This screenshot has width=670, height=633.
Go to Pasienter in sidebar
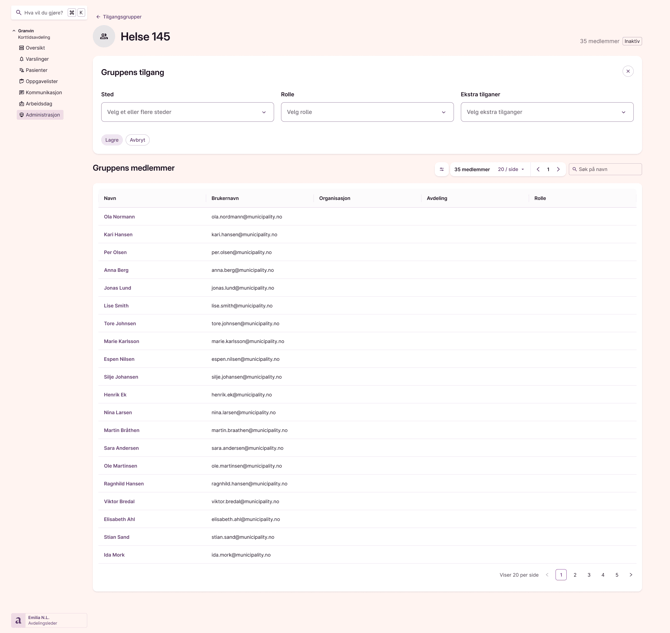[x=36, y=70]
